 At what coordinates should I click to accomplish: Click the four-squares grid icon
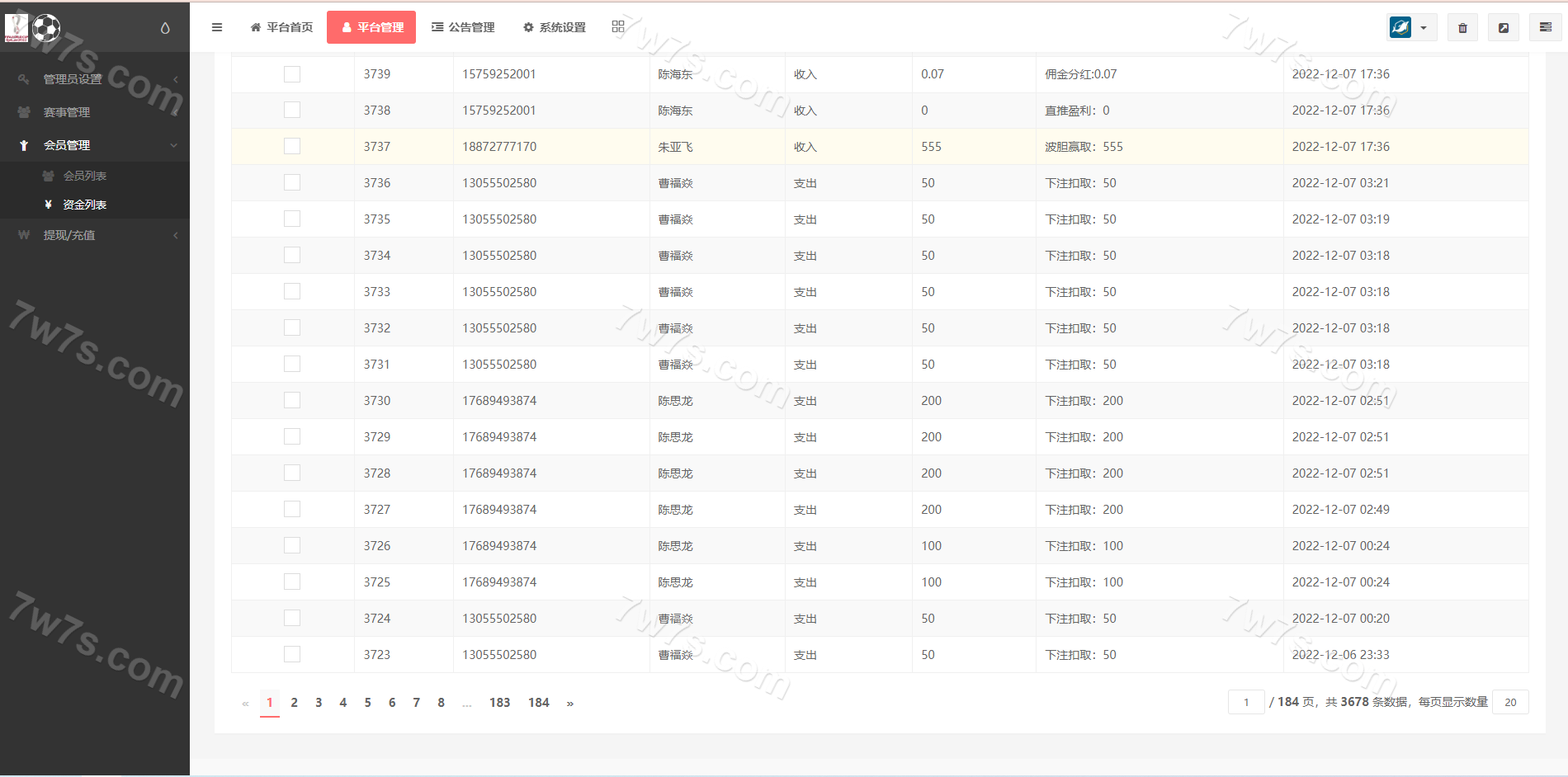point(618,27)
